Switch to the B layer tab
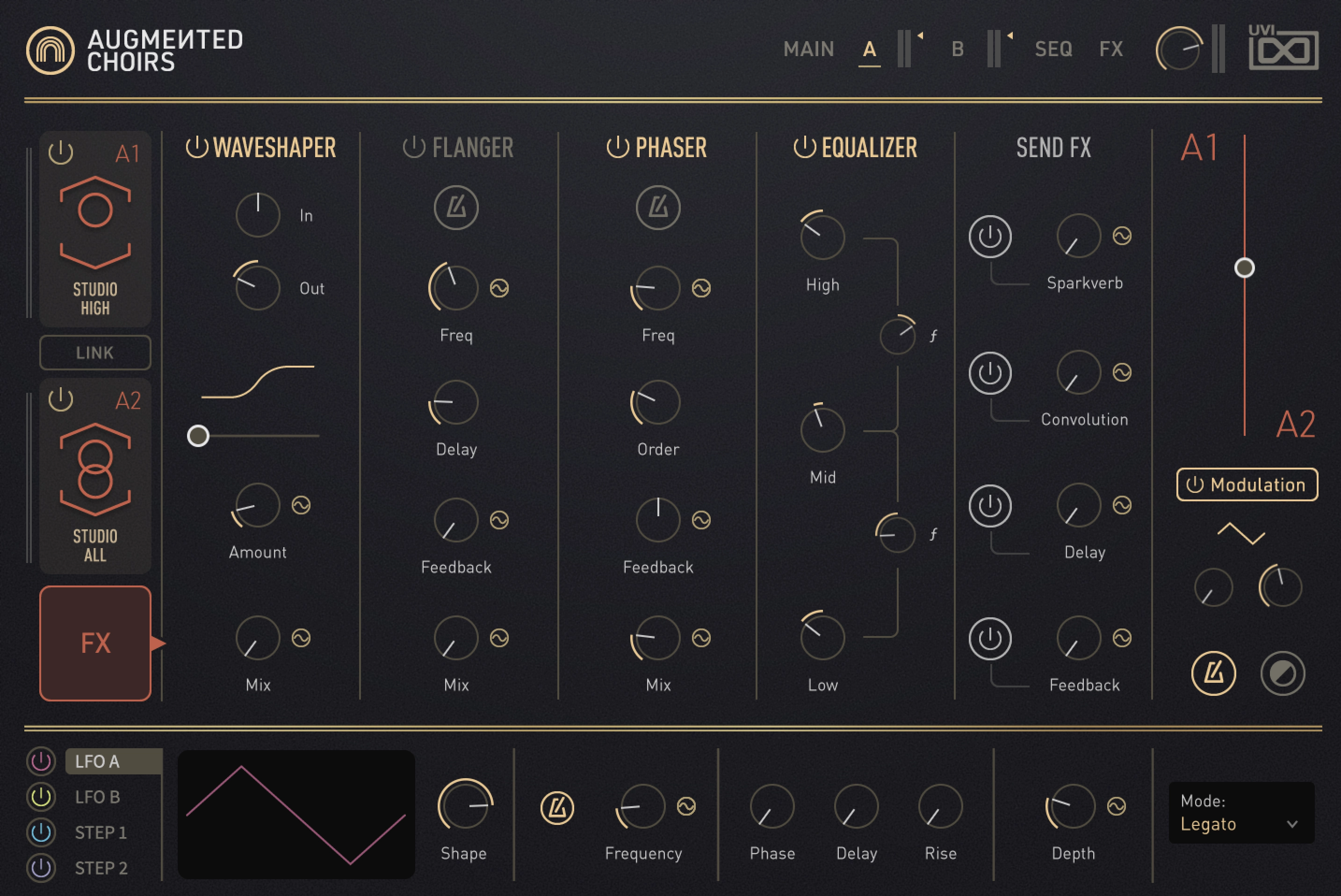 click(958, 49)
